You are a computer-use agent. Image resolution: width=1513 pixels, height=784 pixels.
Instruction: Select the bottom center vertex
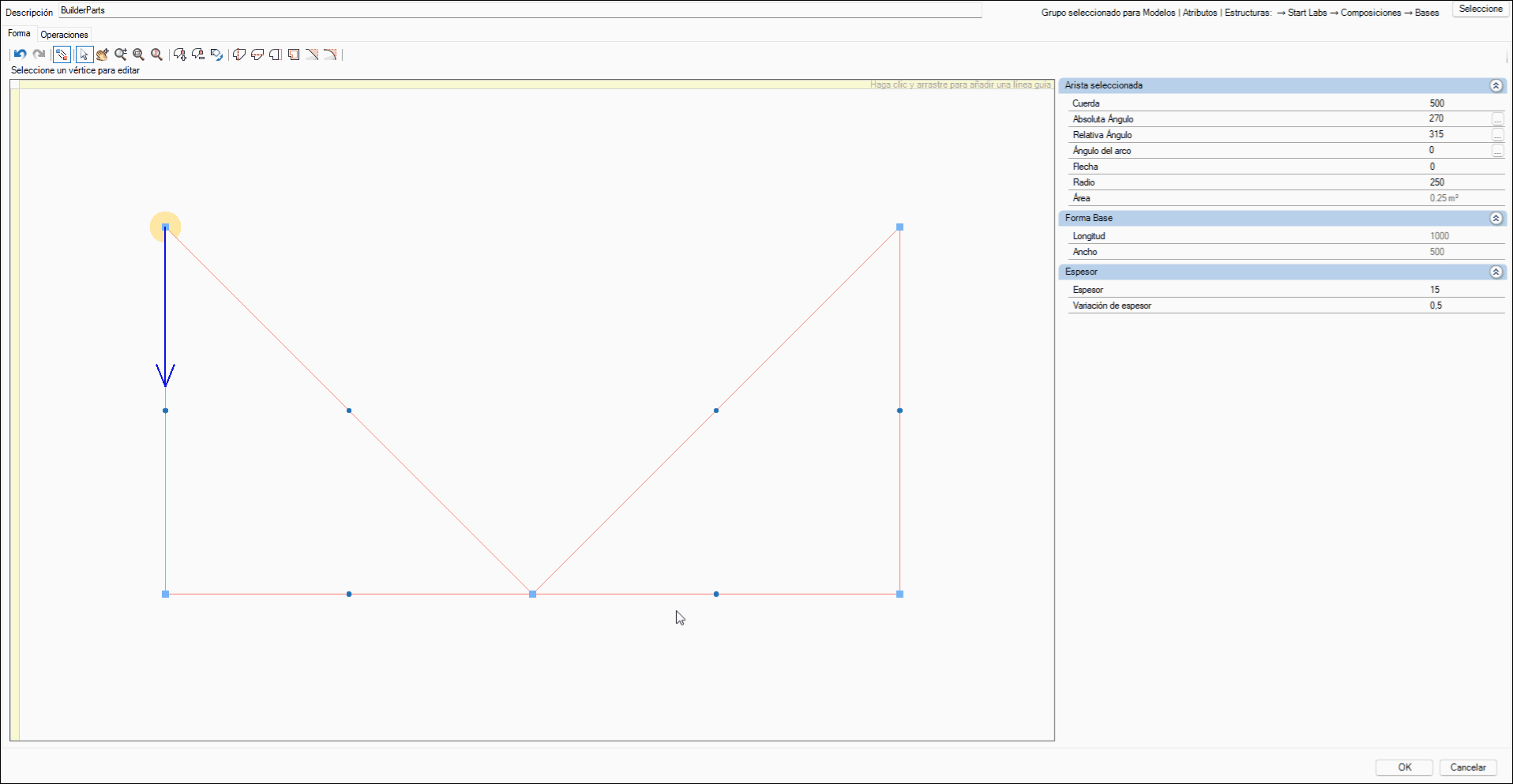click(532, 594)
